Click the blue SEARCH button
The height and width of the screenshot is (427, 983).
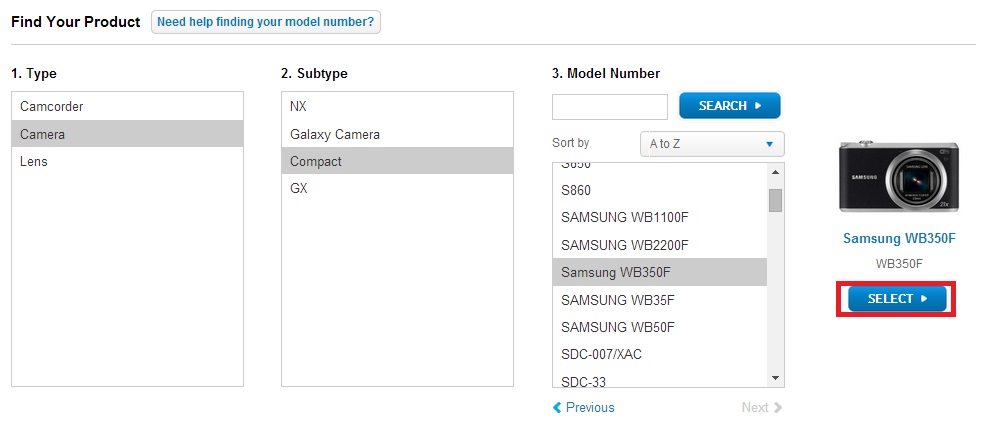(730, 105)
